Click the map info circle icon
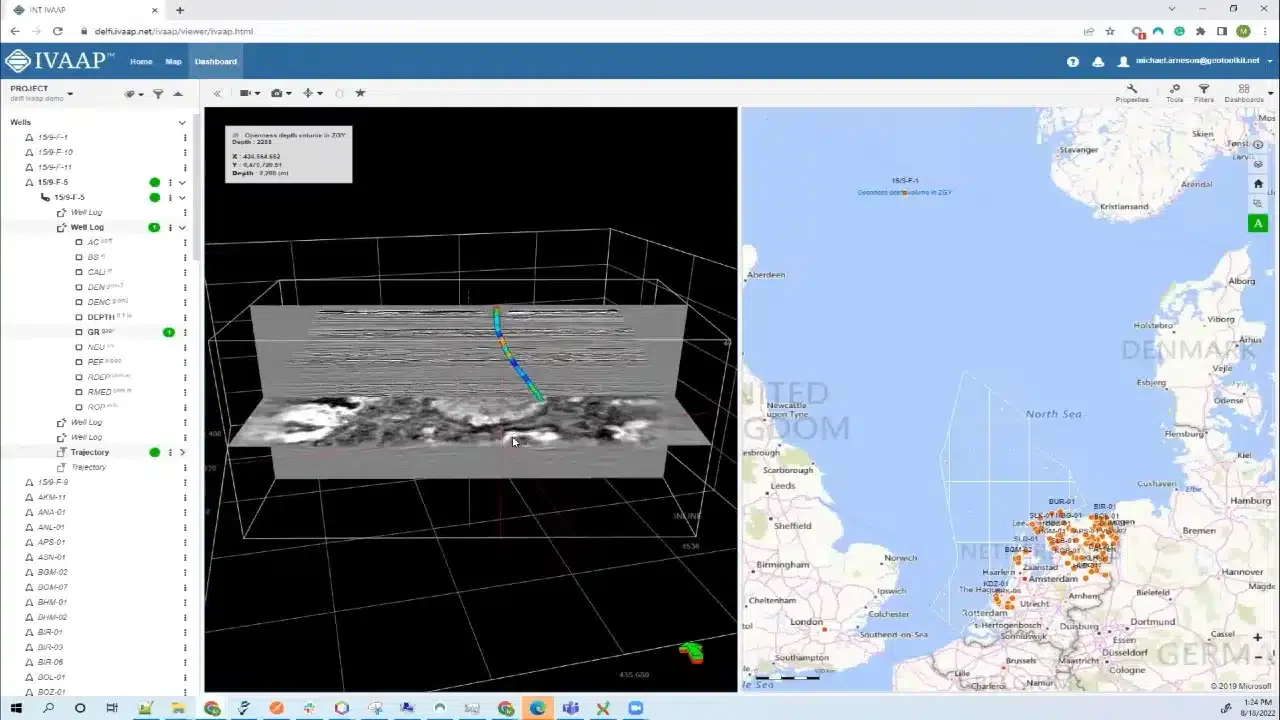Viewport: 1280px width, 720px height. coord(1258,145)
